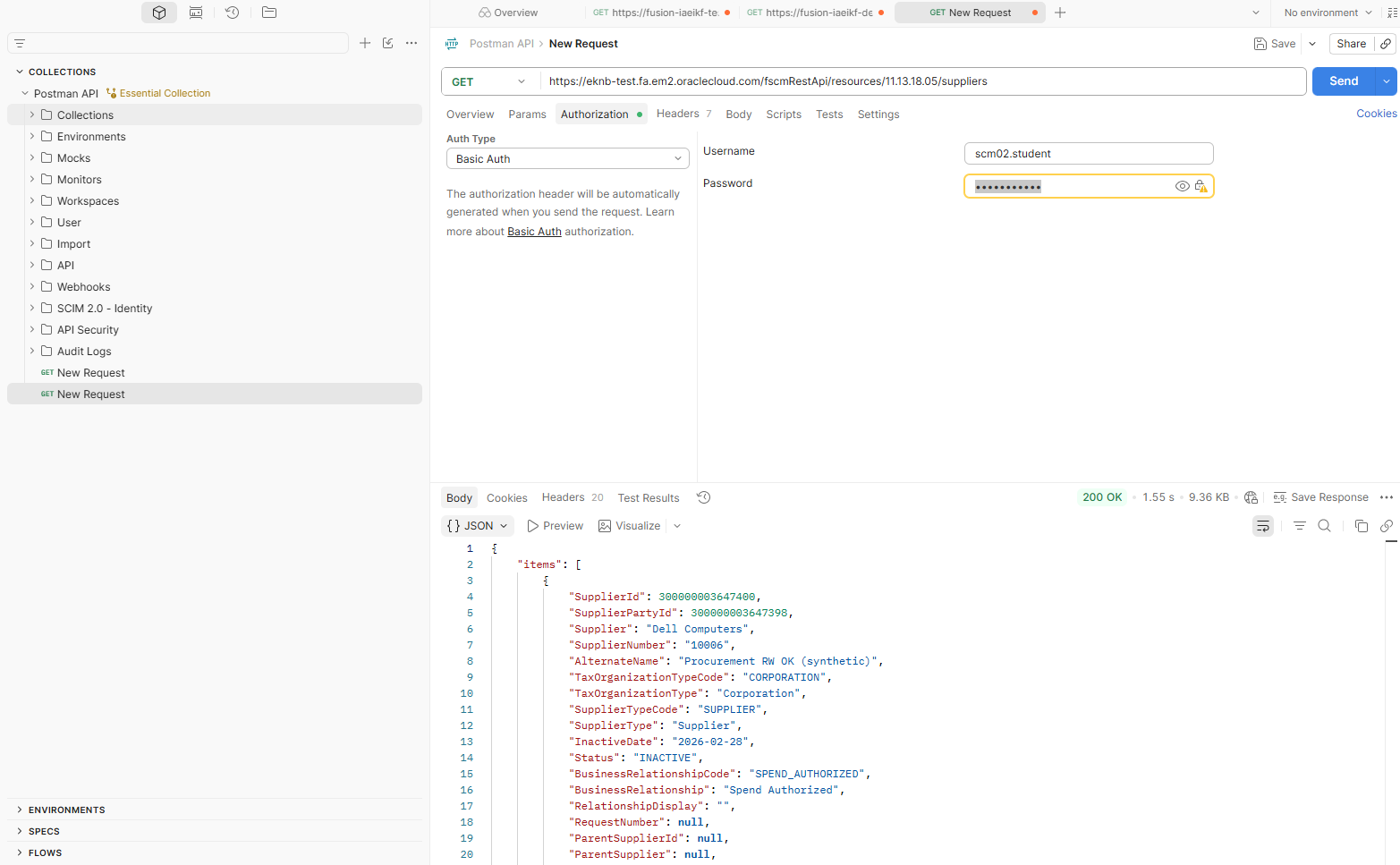The width and height of the screenshot is (1400, 865).
Task: Follow the Basic Auth documentation link
Action: [534, 232]
